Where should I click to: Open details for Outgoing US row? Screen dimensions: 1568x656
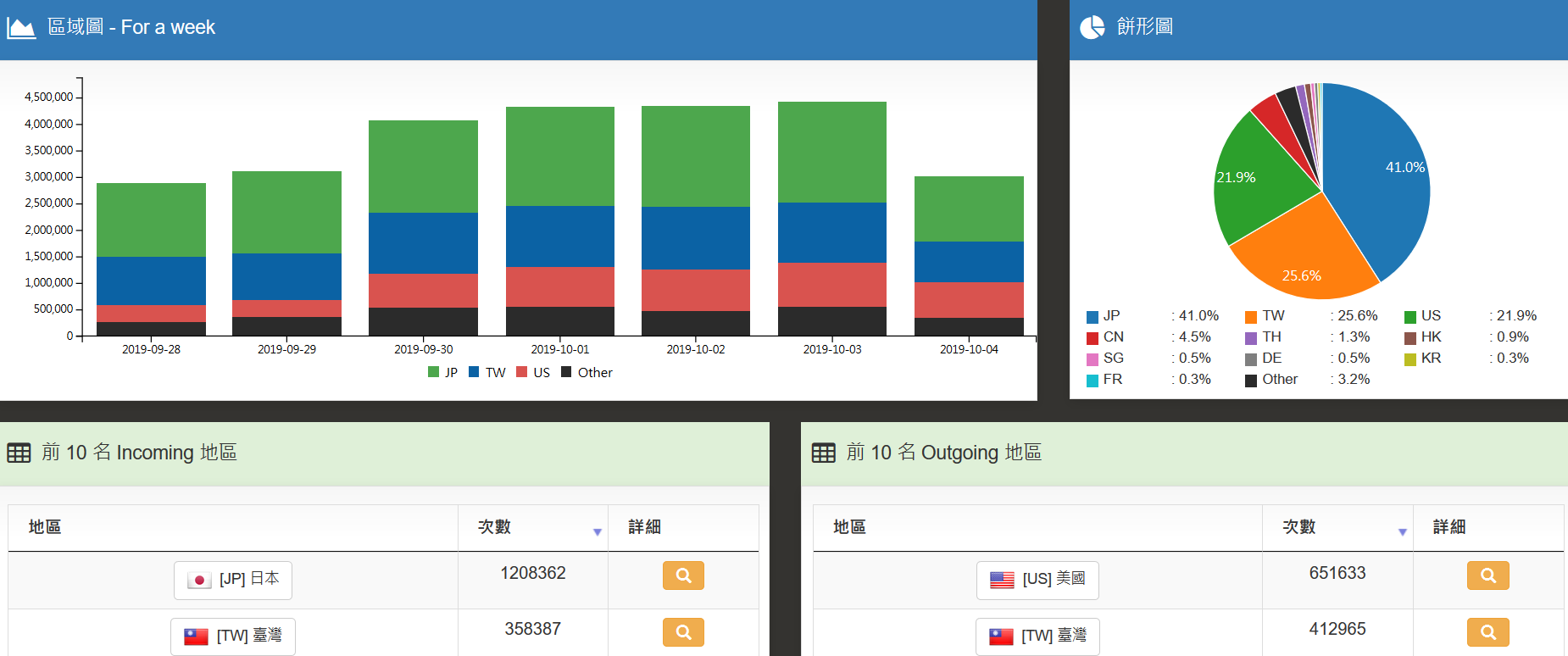[1487, 576]
